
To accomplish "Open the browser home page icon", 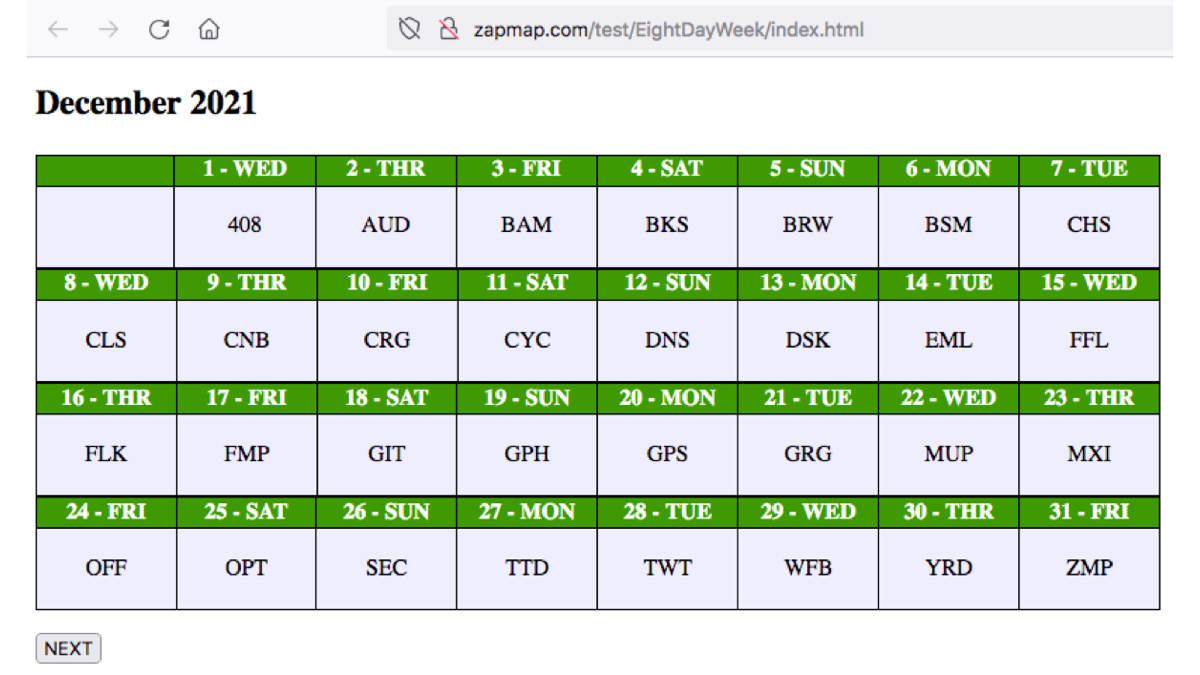I will [209, 30].
